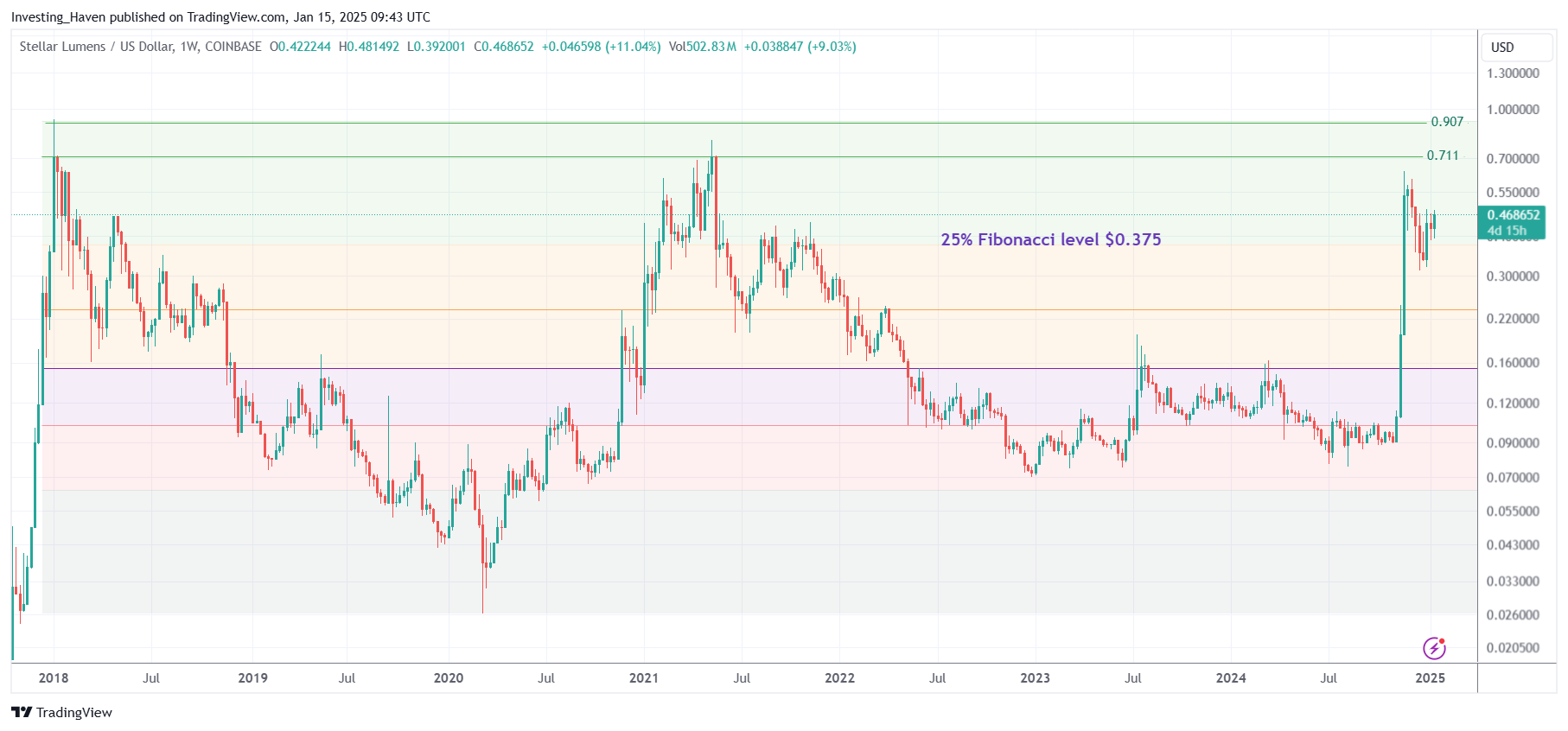Click the 0.300000 price axis label
The image size is (1568, 731).
coord(1513,277)
